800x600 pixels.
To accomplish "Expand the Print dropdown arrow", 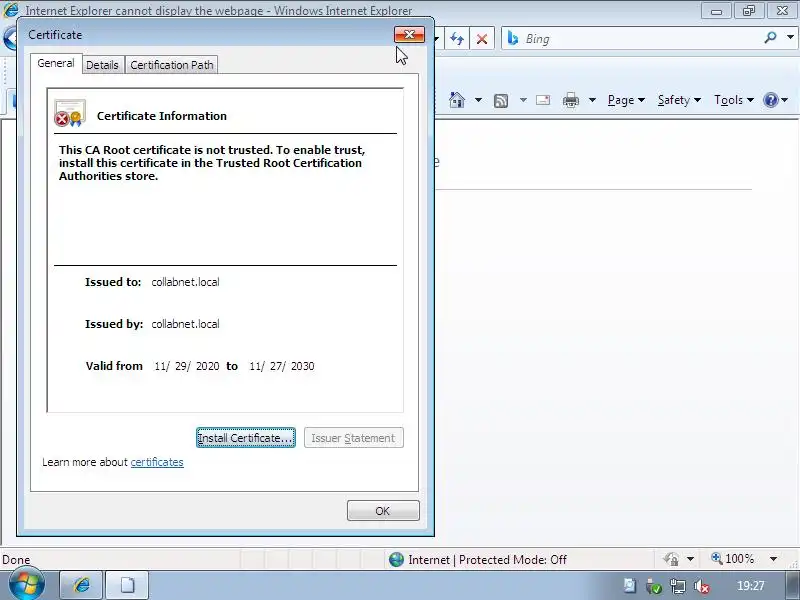I will (592, 100).
